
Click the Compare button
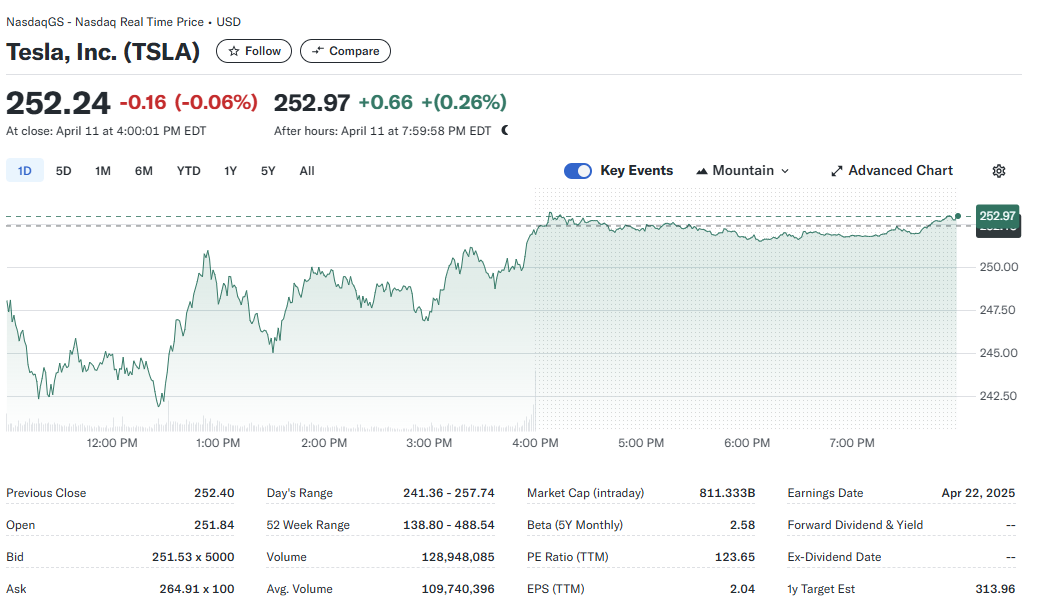(x=345, y=51)
